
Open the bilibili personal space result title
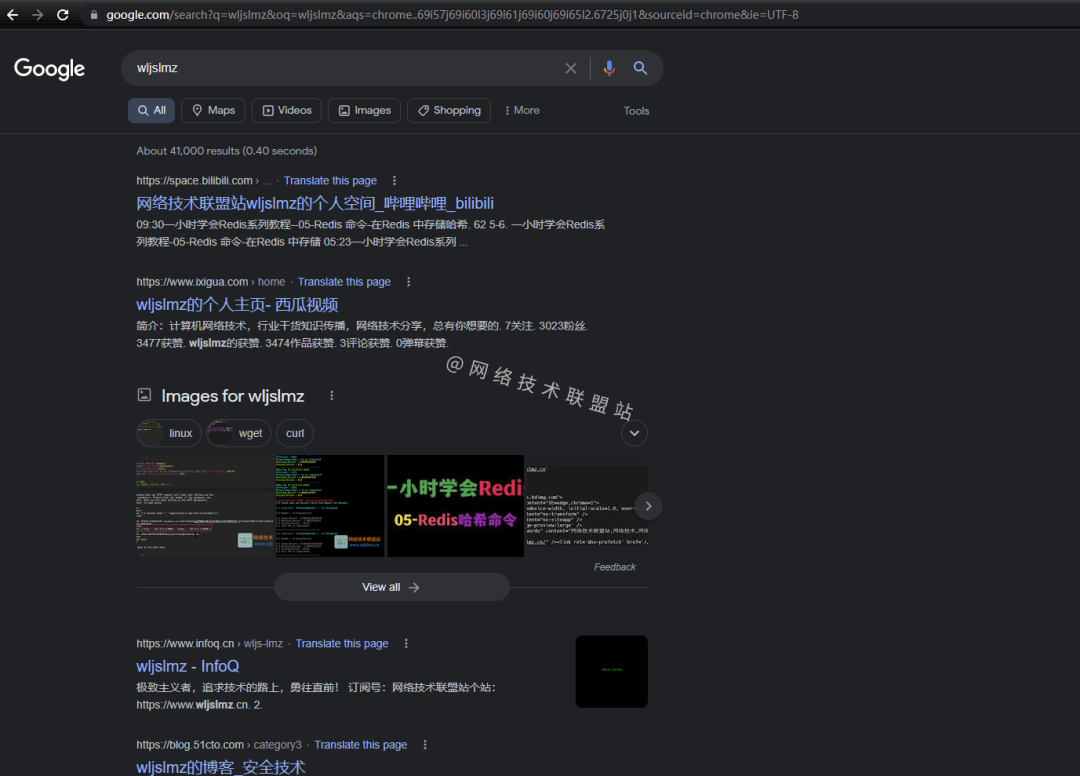coord(315,203)
